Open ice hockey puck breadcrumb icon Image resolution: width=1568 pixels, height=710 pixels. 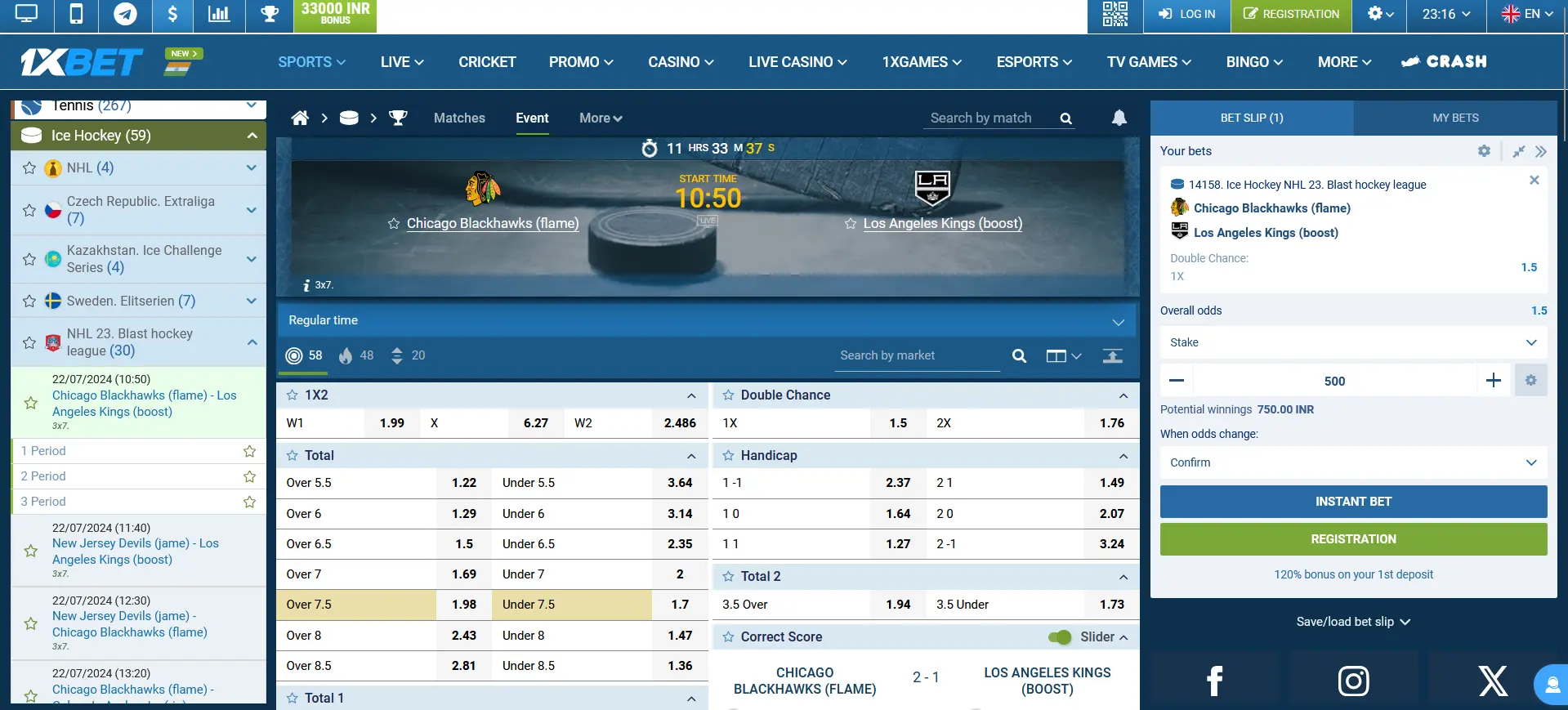[x=349, y=118]
